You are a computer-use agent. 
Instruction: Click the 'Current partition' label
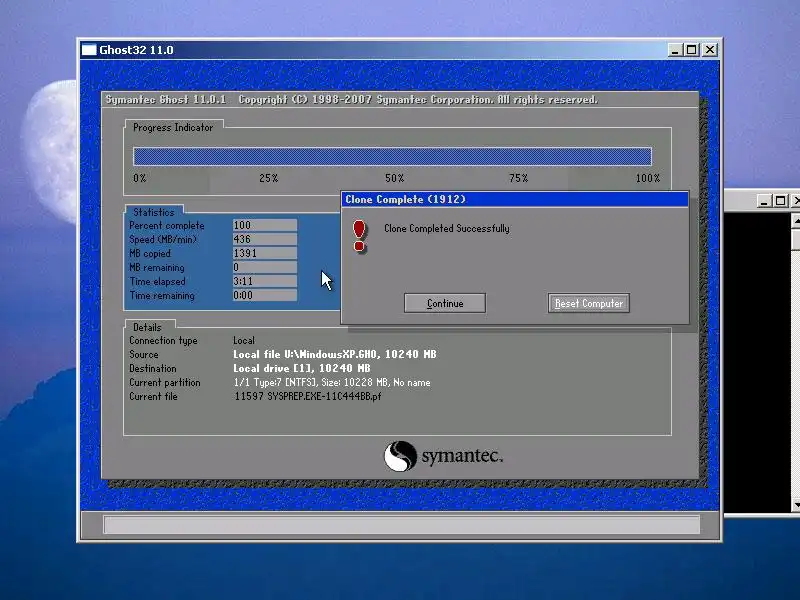click(164, 383)
